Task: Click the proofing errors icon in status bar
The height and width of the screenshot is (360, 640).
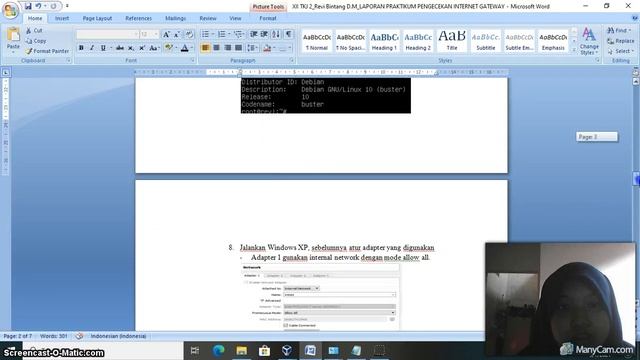Action: pyautogui.click(x=79, y=336)
